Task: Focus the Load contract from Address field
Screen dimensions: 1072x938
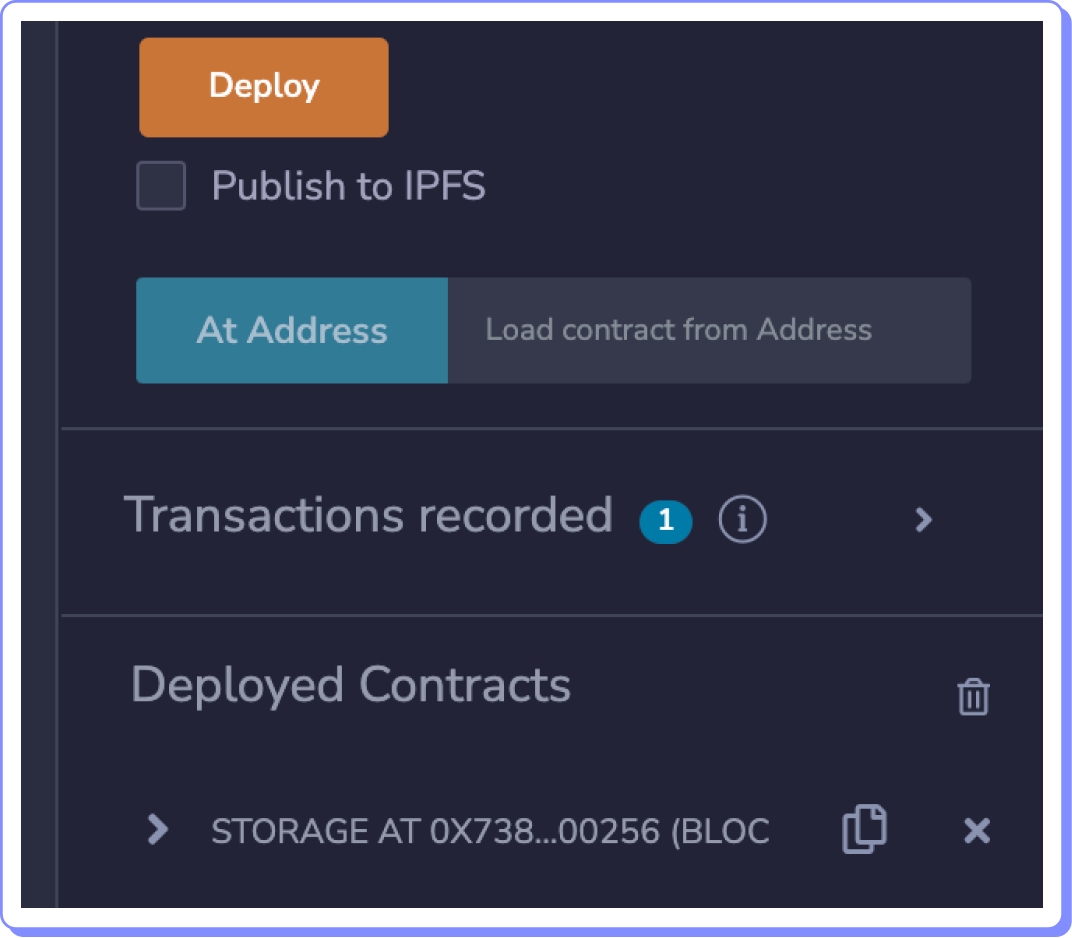Action: pyautogui.click(x=708, y=331)
